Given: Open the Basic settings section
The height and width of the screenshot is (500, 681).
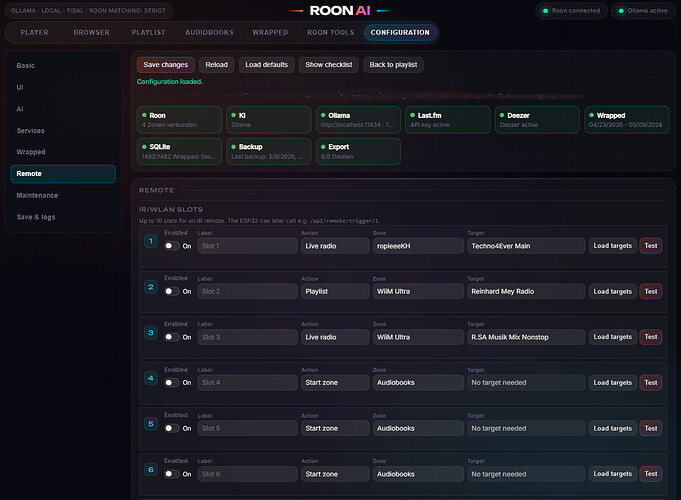Looking at the screenshot, I should [x=63, y=66].
